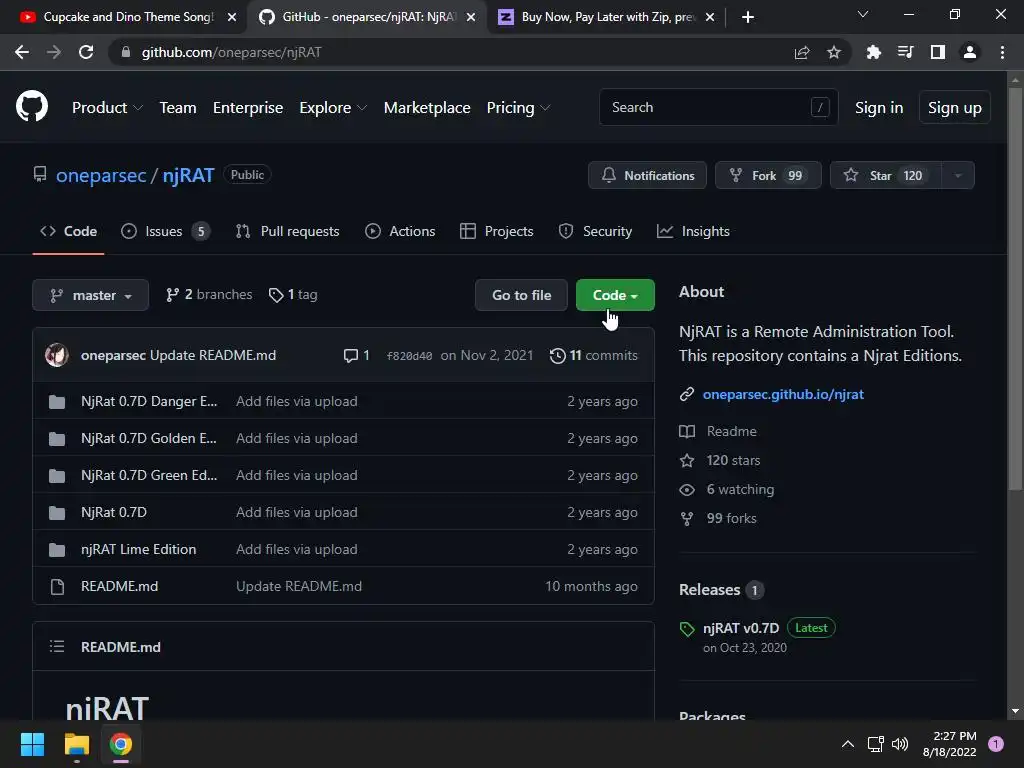Click the Notifications button
This screenshot has height=768, width=1024.
point(647,175)
